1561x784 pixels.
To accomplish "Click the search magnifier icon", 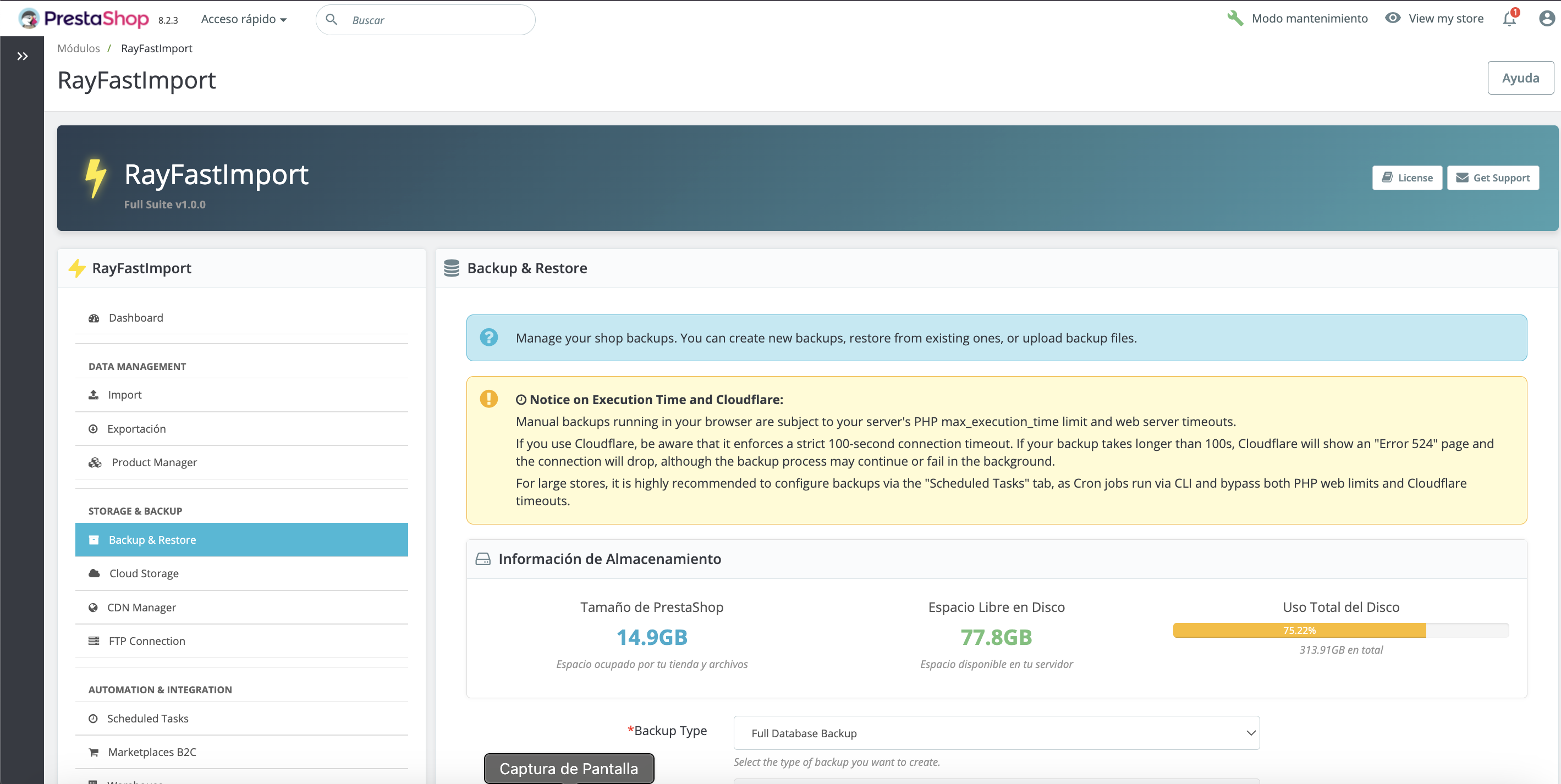I will (332, 19).
